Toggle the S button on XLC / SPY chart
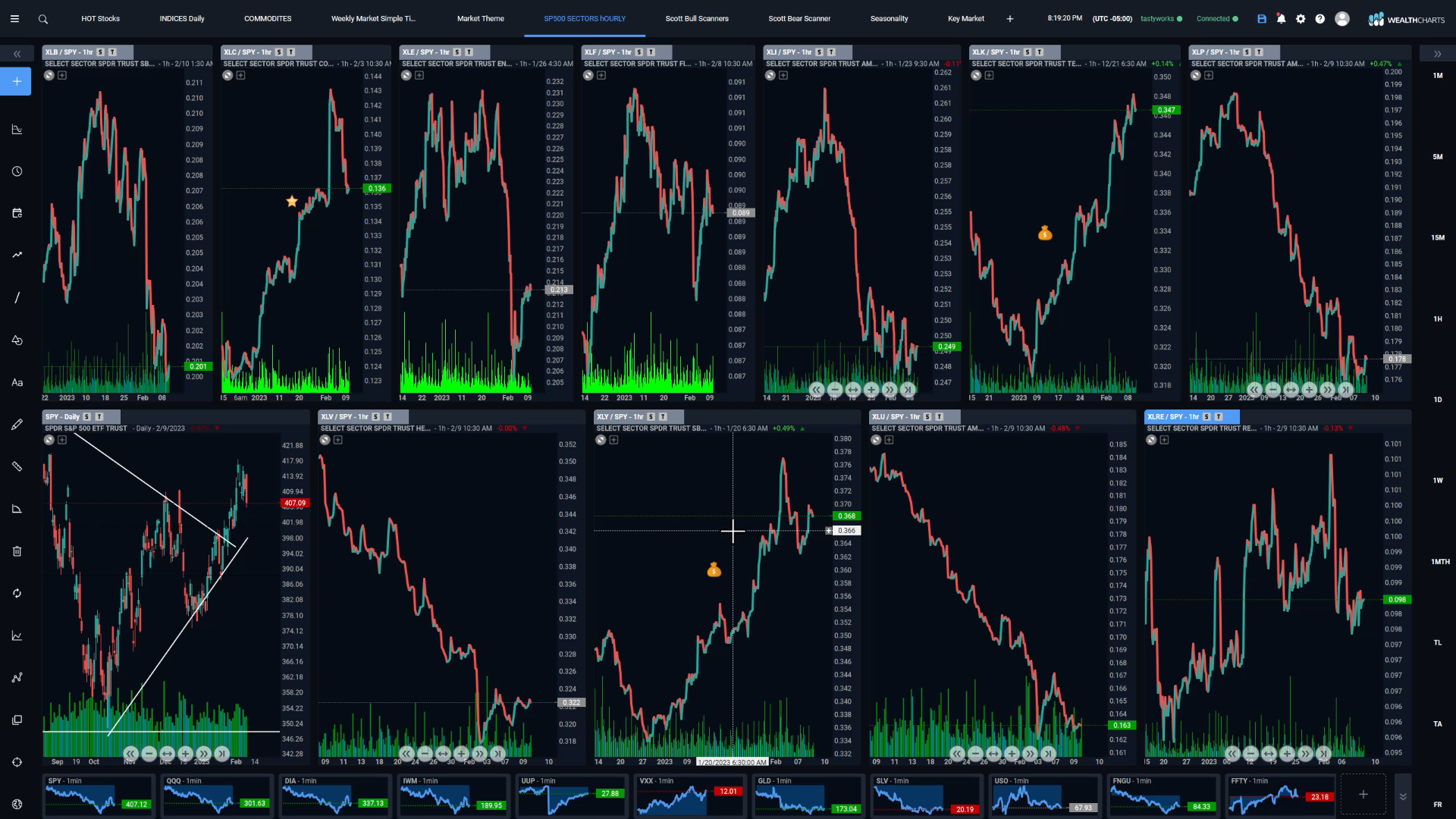This screenshot has height=819, width=1456. click(278, 52)
